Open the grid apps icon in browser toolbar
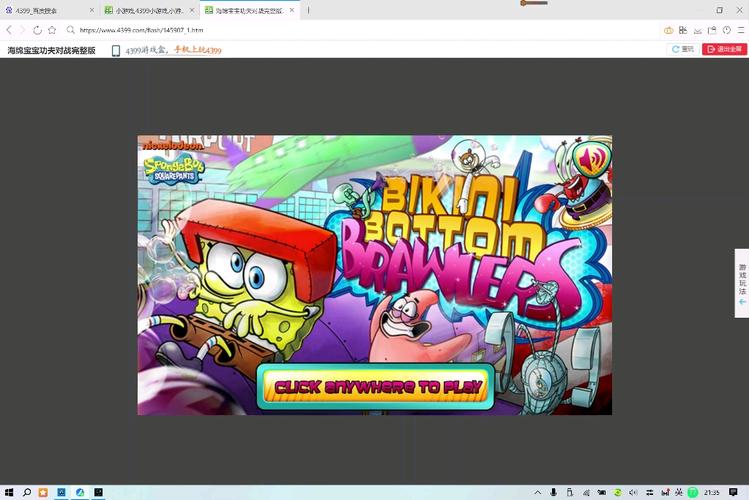This screenshot has height=500, width=749. point(683,30)
